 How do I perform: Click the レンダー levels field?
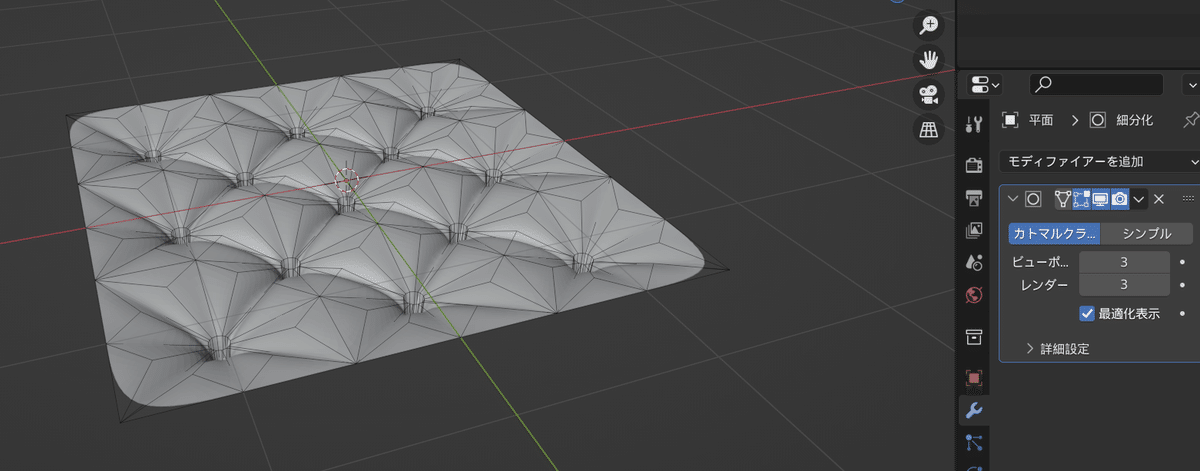pyautogui.click(x=1124, y=286)
